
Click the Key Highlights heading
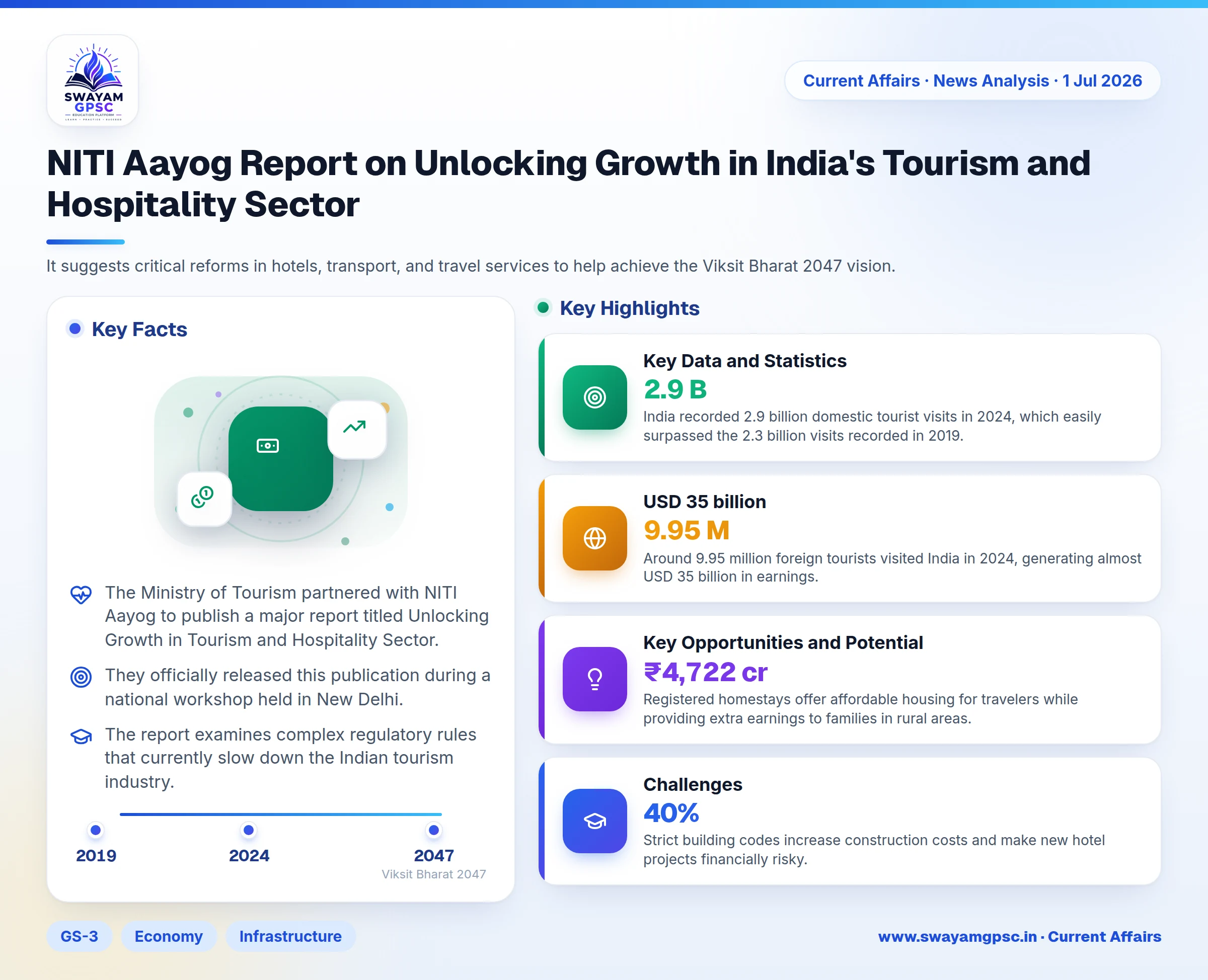tap(630, 308)
